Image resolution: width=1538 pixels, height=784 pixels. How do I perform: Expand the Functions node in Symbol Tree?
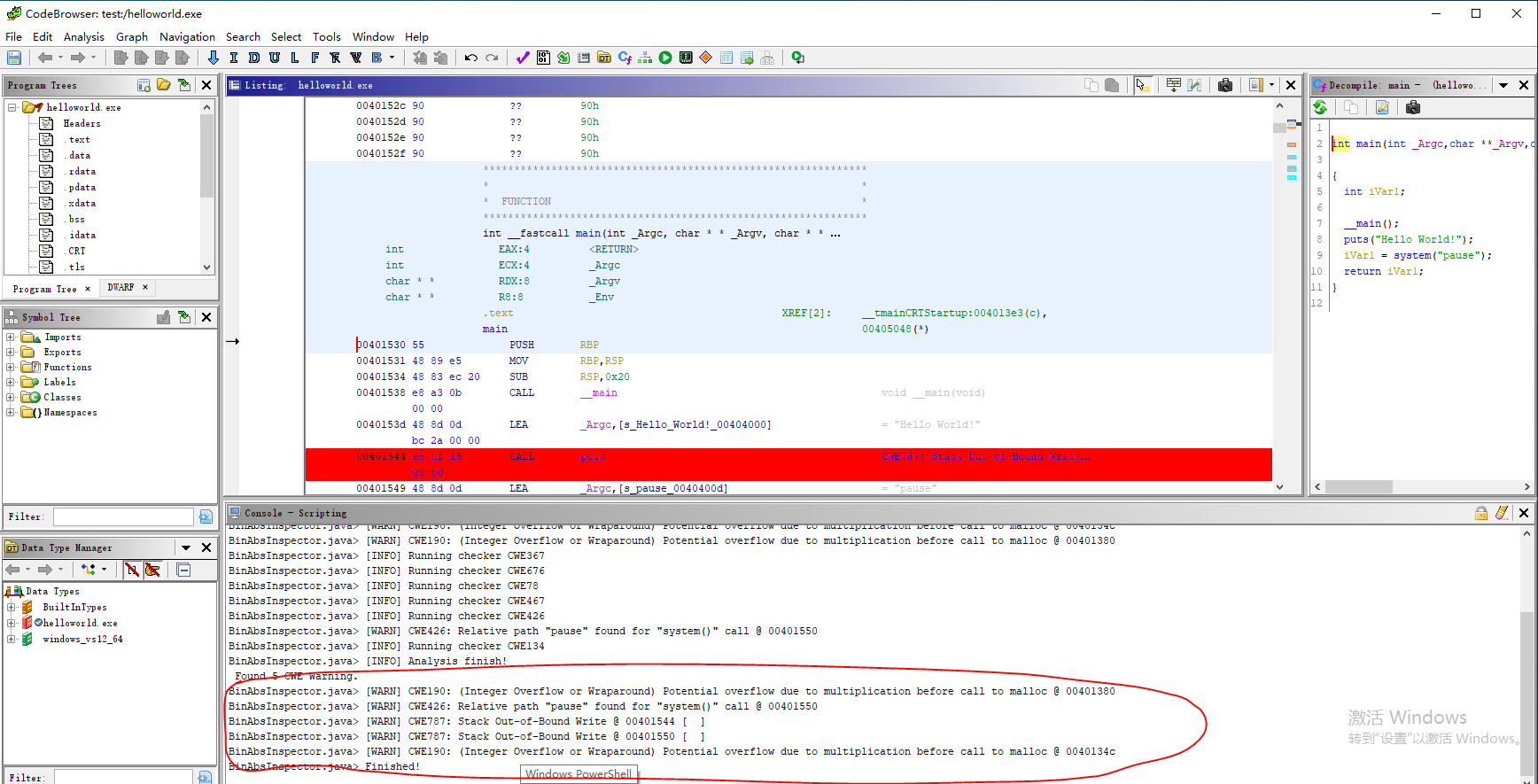[11, 368]
